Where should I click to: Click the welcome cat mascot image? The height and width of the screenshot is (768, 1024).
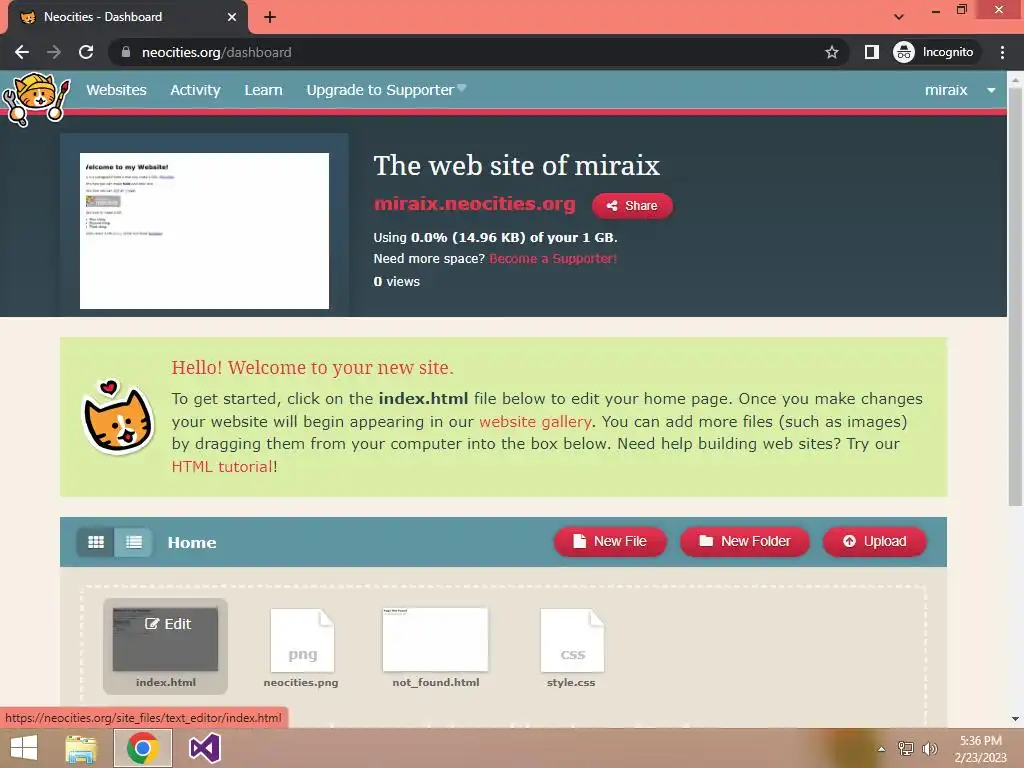118,418
